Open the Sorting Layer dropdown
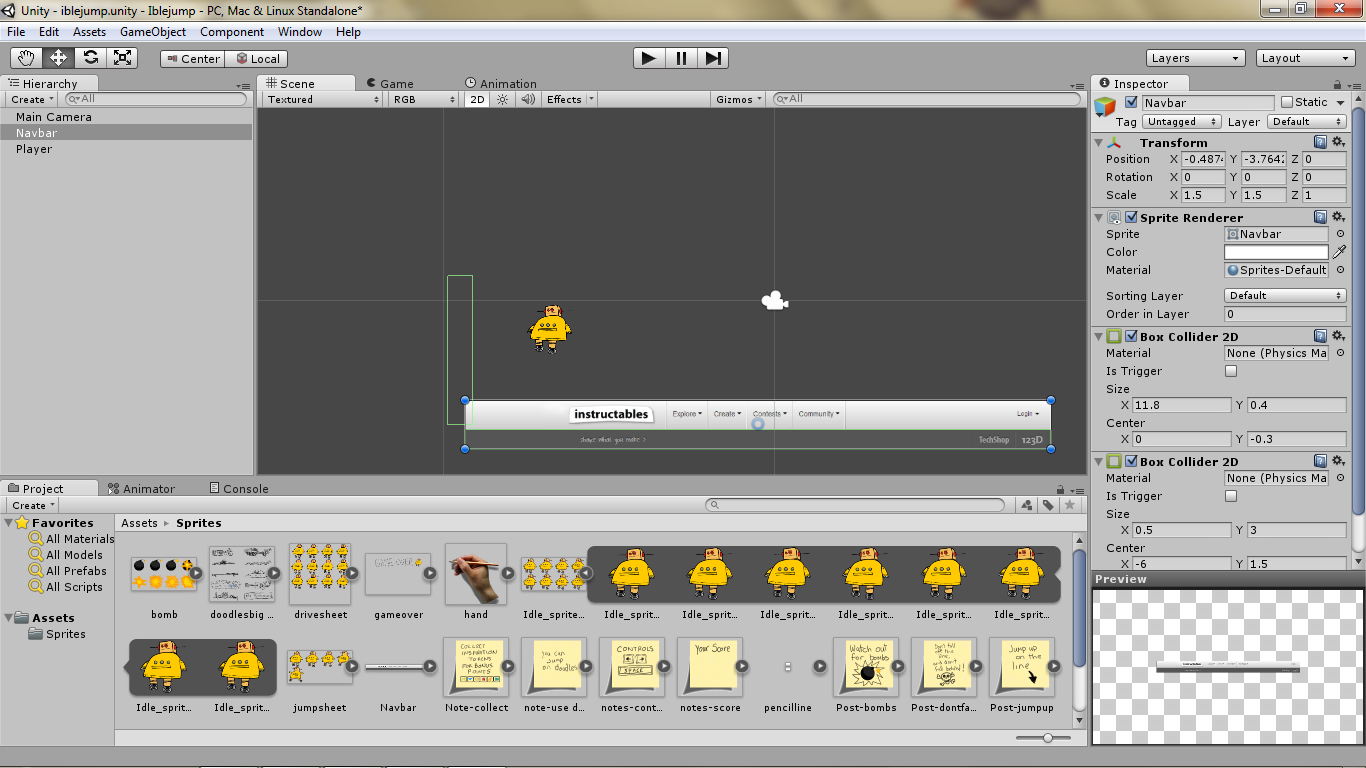The image size is (1366, 768). coord(1285,295)
